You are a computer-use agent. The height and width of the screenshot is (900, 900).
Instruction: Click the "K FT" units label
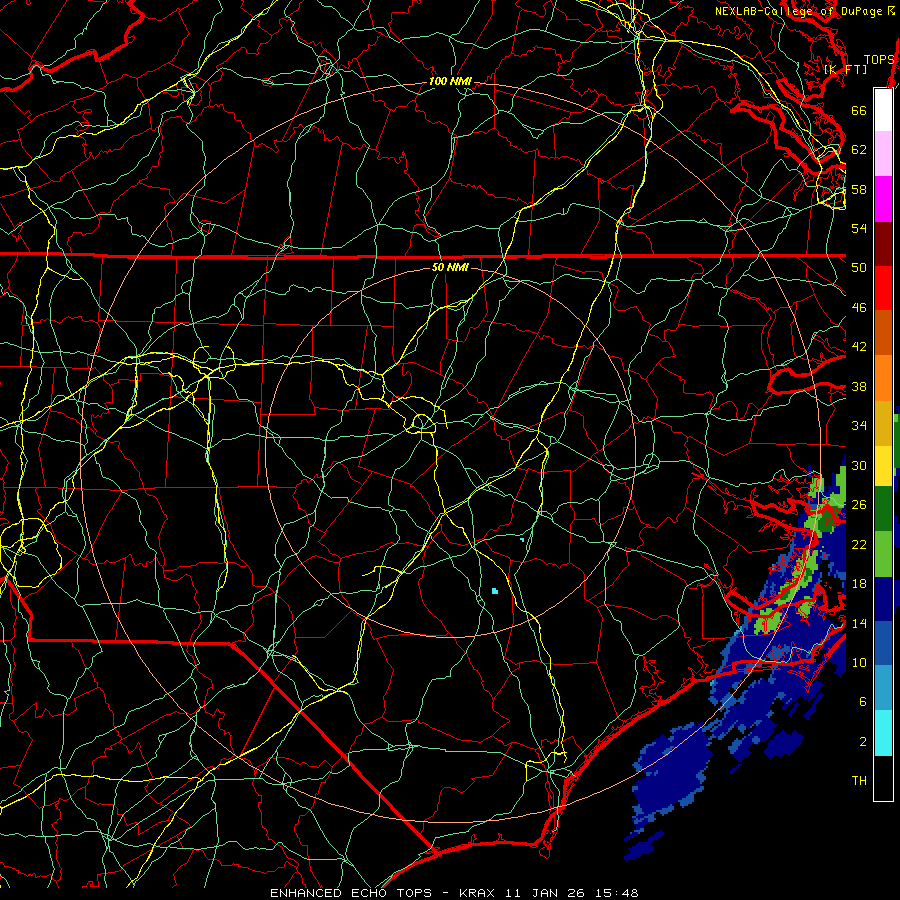click(845, 69)
